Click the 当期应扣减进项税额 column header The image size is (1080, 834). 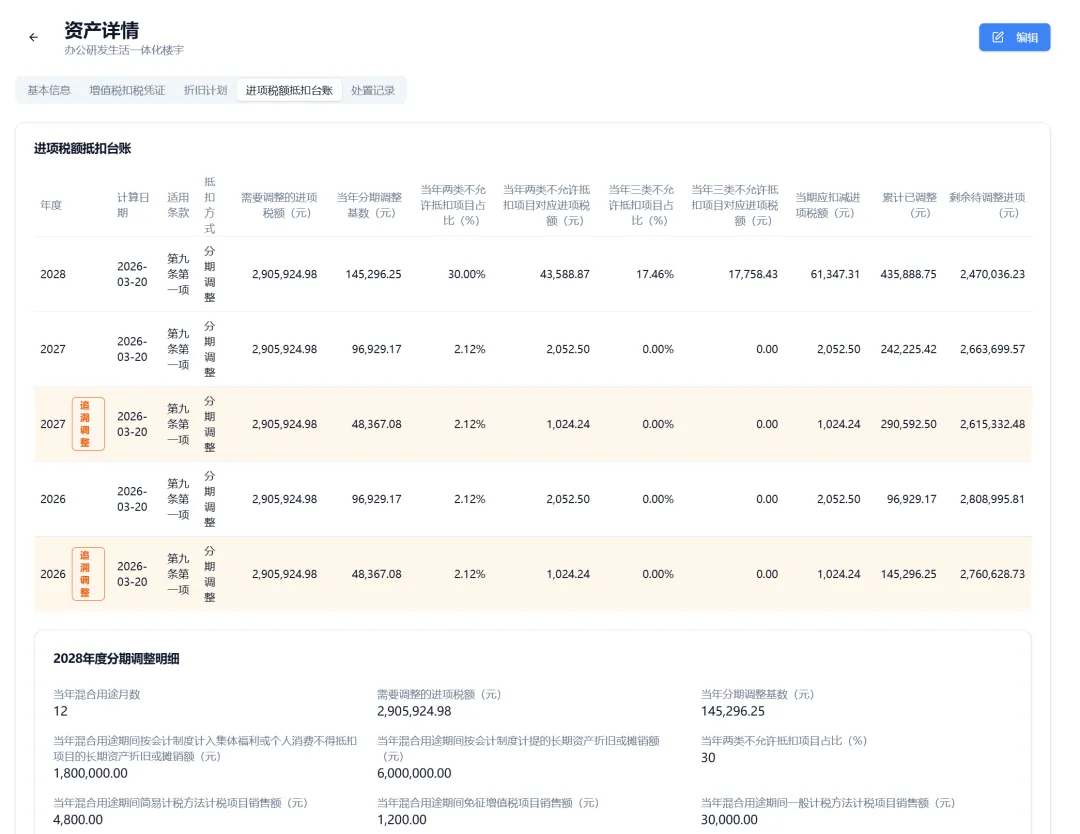[828, 205]
